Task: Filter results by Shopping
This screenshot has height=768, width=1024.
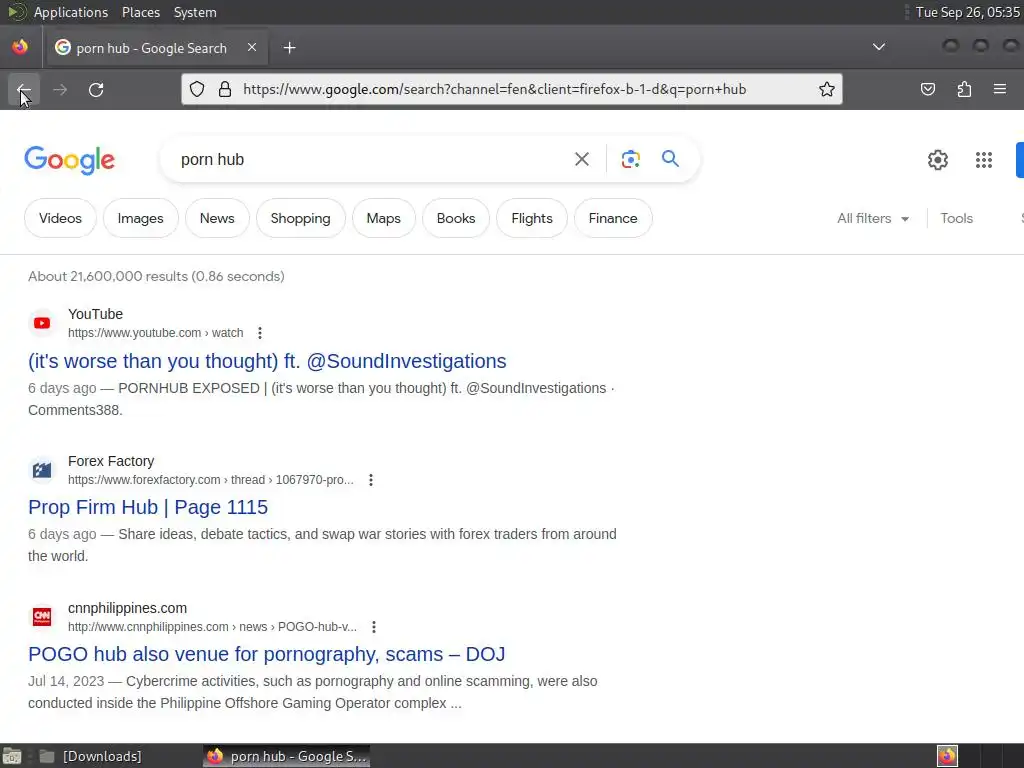Action: (300, 218)
